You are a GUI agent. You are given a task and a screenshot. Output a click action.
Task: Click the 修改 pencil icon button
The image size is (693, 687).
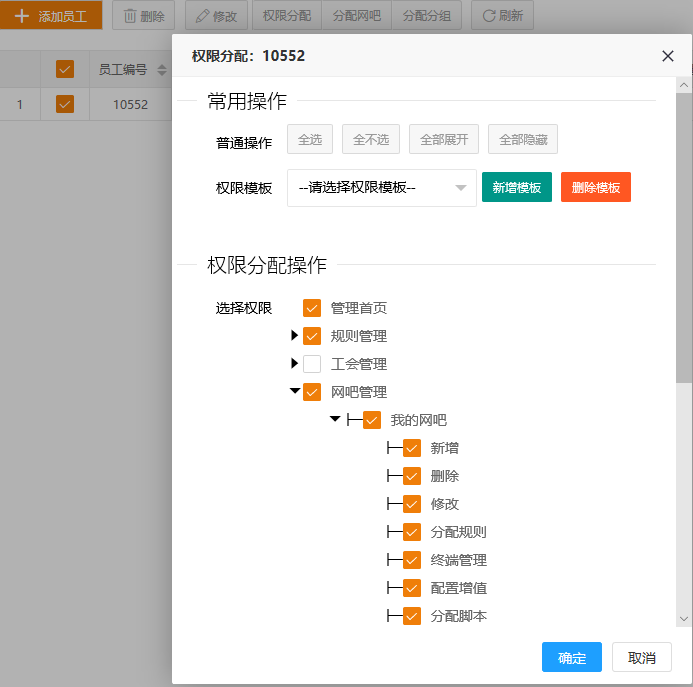216,16
